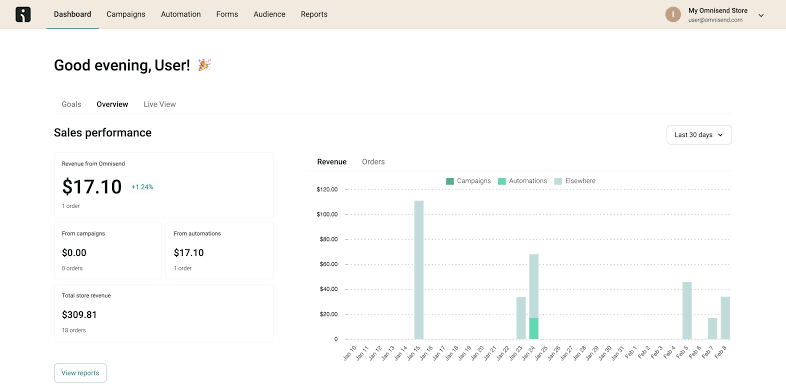Toggle the Automations legend swatch

tap(502, 181)
